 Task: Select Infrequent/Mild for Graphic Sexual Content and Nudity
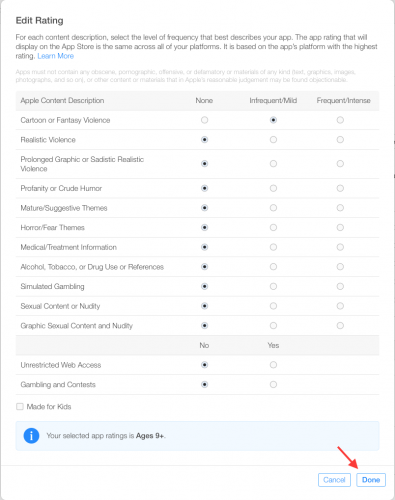click(x=273, y=326)
